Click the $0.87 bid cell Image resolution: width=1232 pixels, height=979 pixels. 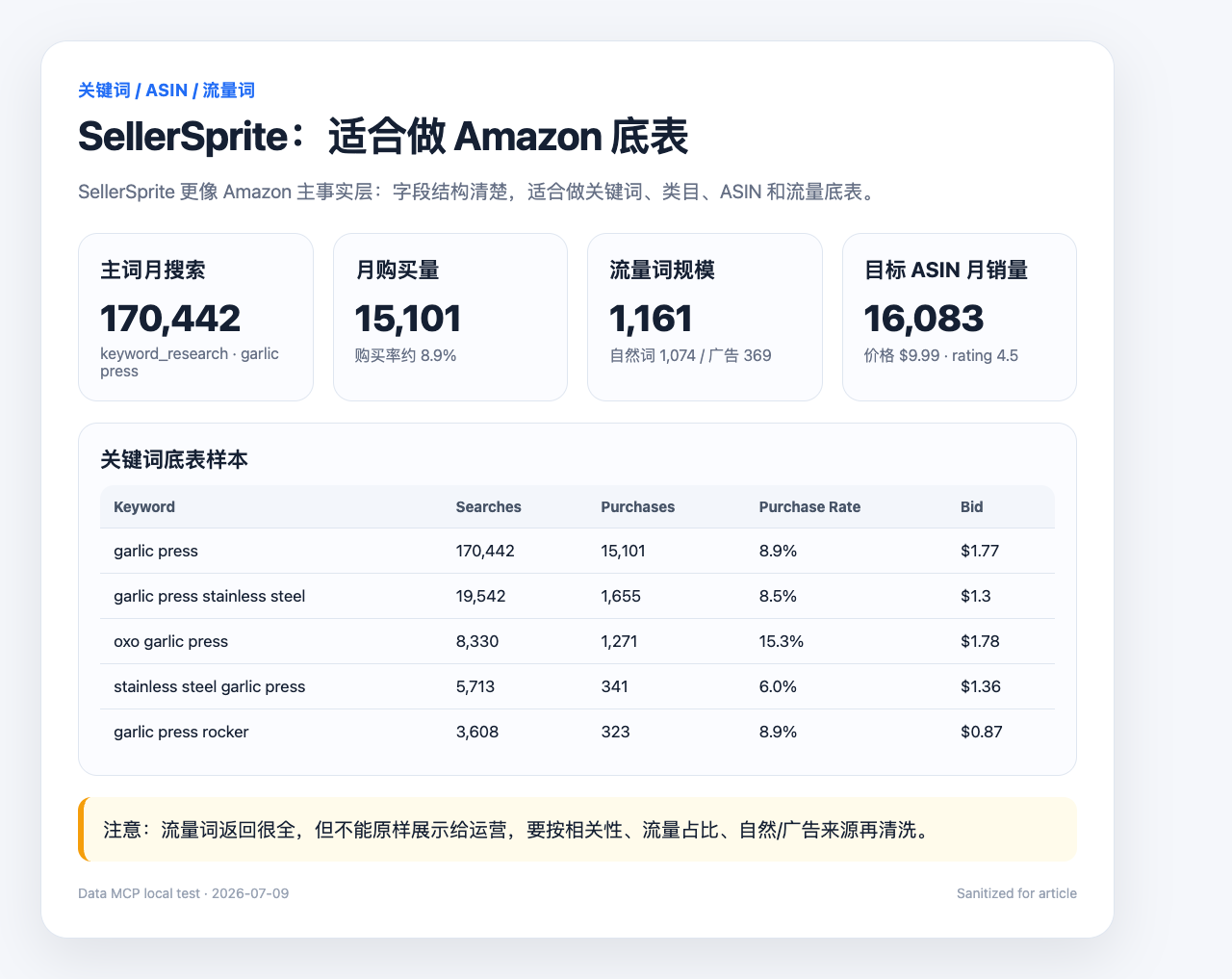(982, 733)
